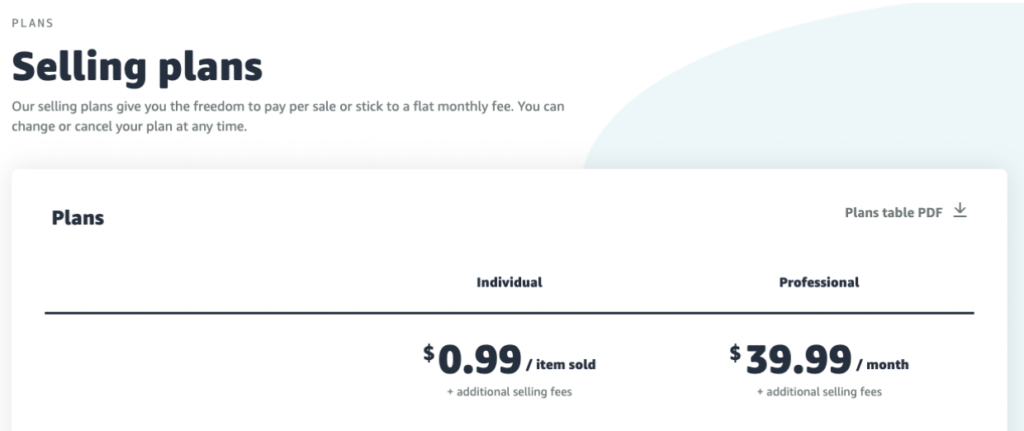Click the horizontal divider under plan headers
1024x431 pixels.
tap(509, 313)
